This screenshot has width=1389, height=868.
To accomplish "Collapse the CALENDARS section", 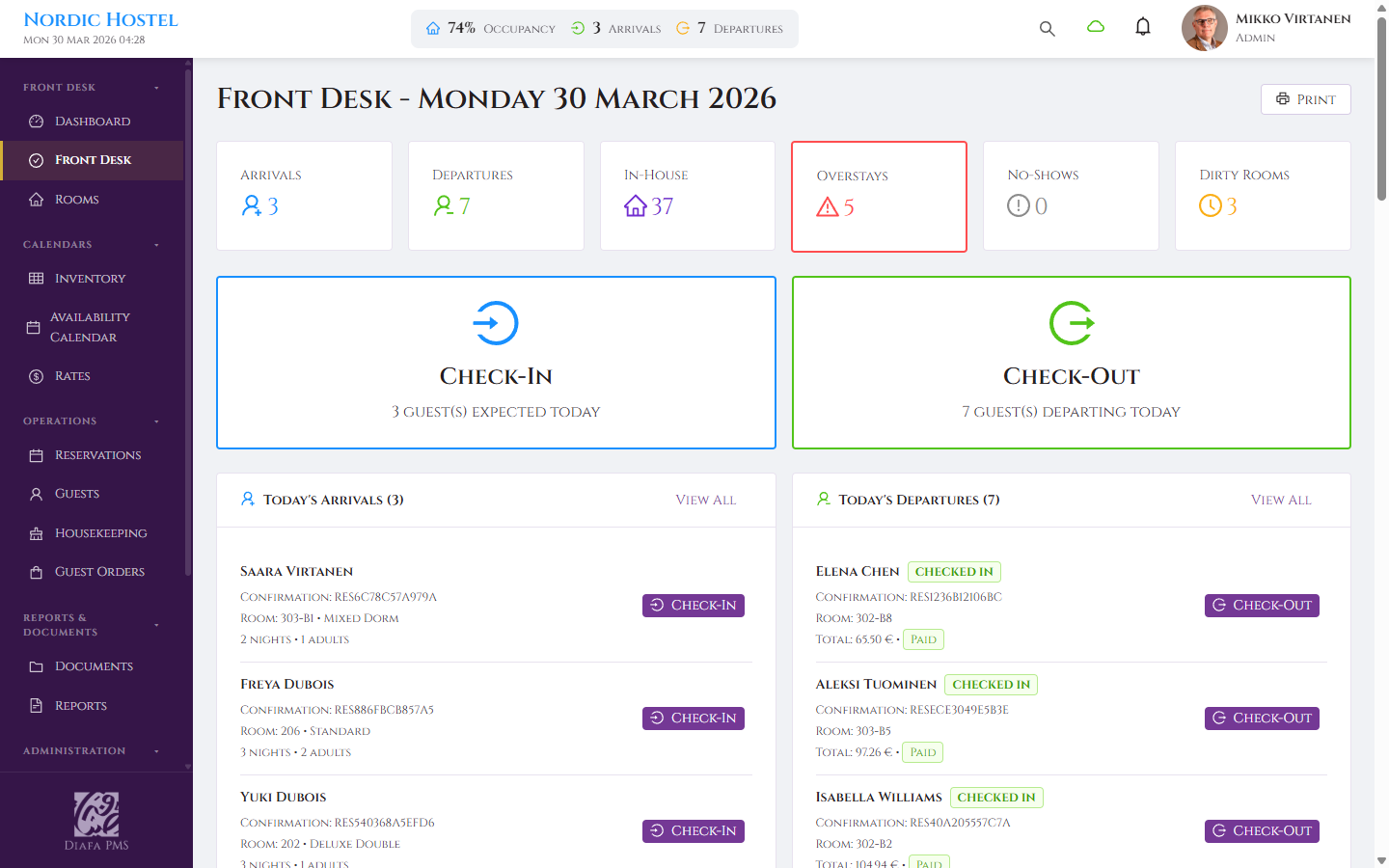I will [156, 244].
